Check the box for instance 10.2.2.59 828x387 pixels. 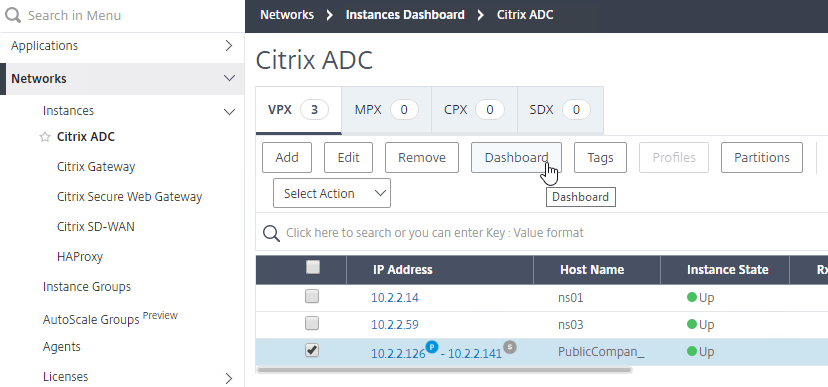[x=312, y=323]
